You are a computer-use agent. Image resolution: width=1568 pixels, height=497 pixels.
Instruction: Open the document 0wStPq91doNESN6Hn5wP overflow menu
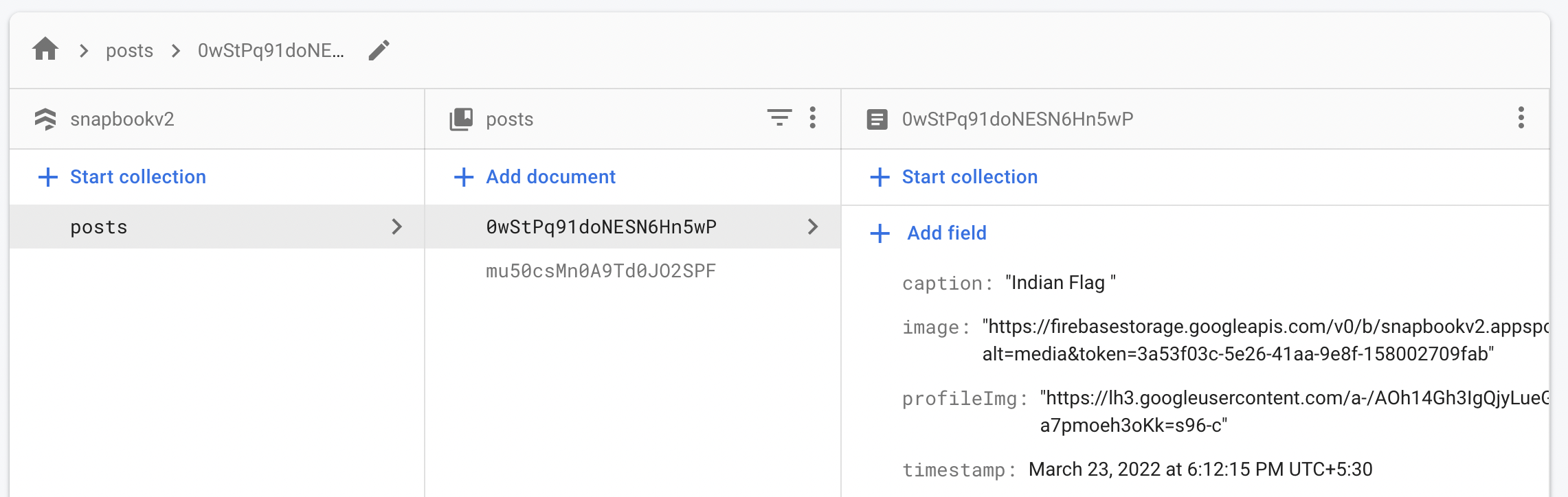(x=1521, y=118)
